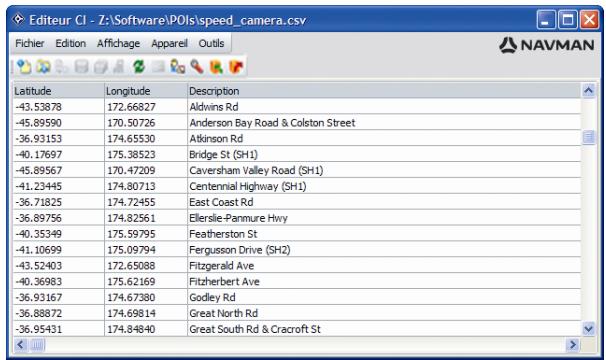606x360 pixels.
Task: Click longitude value 175.09794
Action: (131, 250)
